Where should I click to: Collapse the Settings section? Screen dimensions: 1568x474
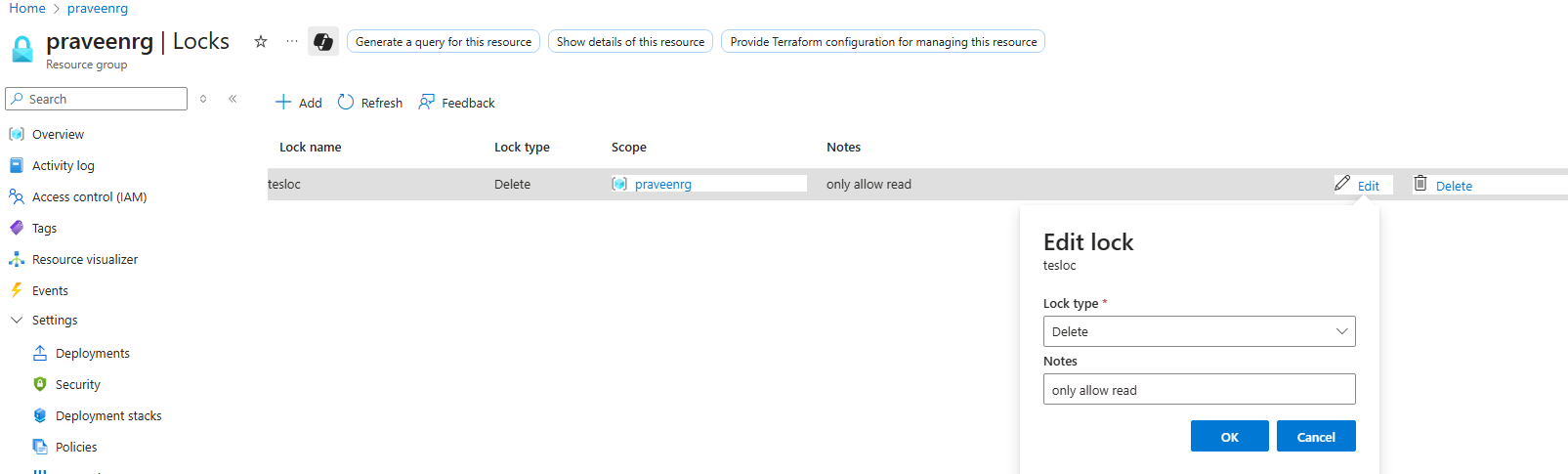coord(17,320)
